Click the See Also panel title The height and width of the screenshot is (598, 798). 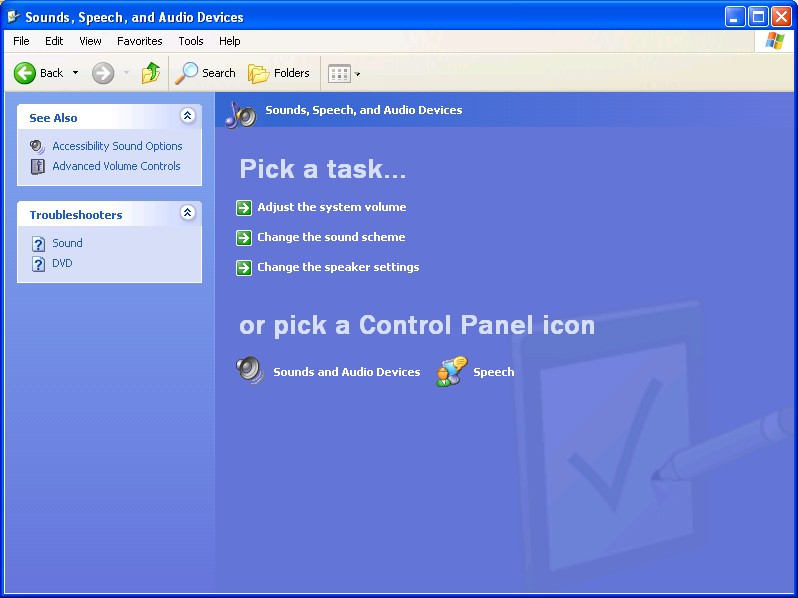(x=53, y=118)
